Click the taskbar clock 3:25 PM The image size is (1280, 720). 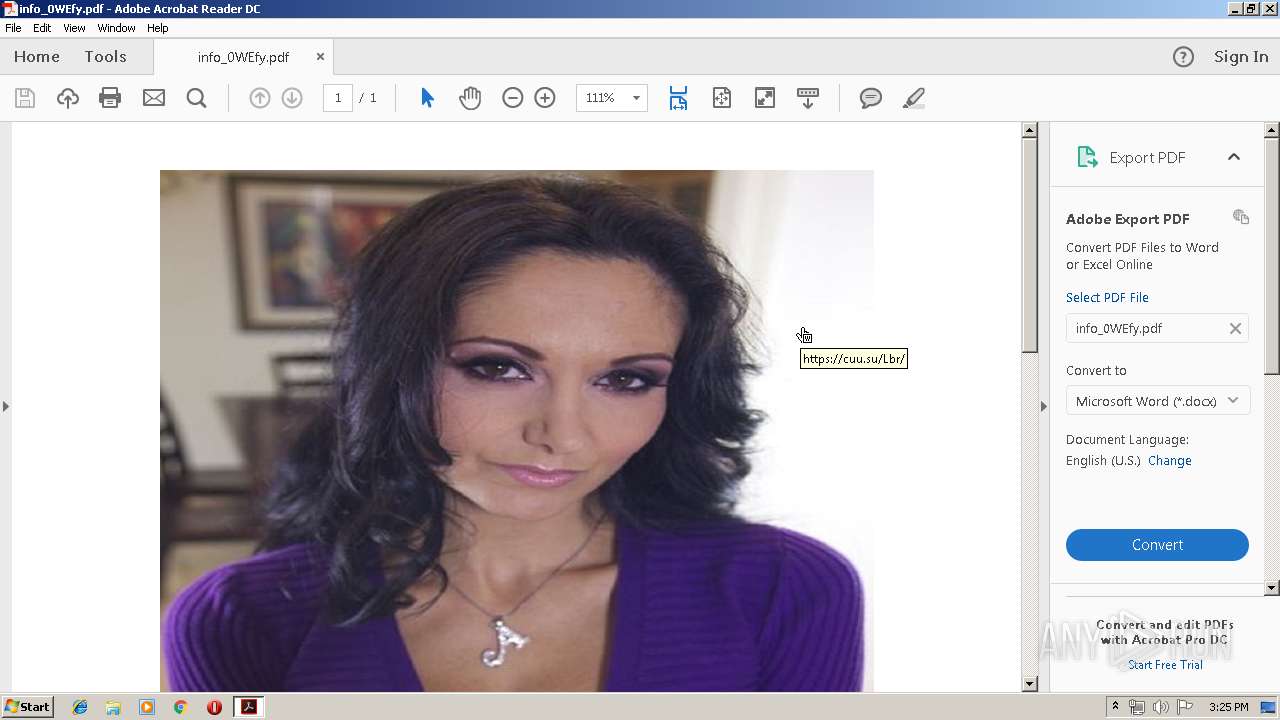point(1228,707)
